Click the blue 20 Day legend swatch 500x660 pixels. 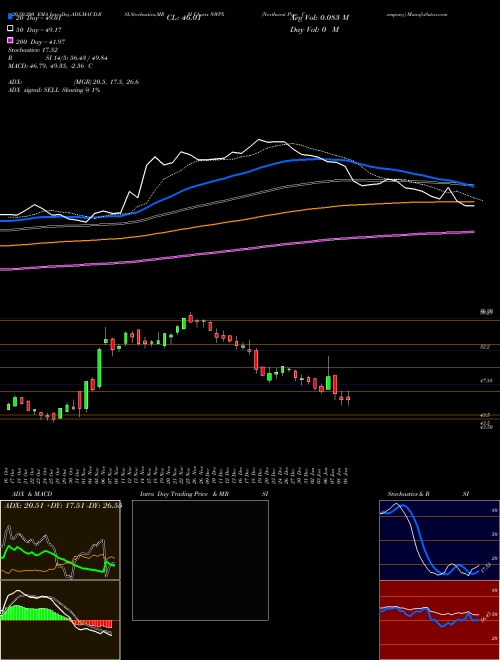(x=10, y=17)
